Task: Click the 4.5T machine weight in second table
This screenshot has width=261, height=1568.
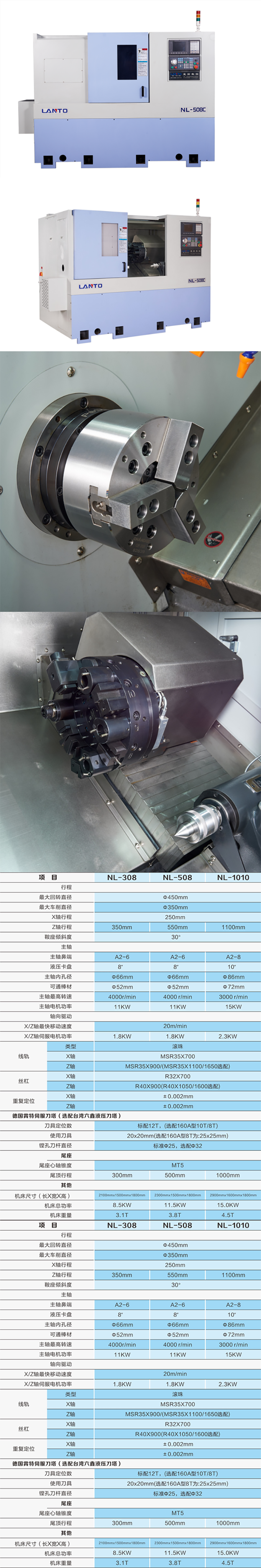Action: 228,1562
